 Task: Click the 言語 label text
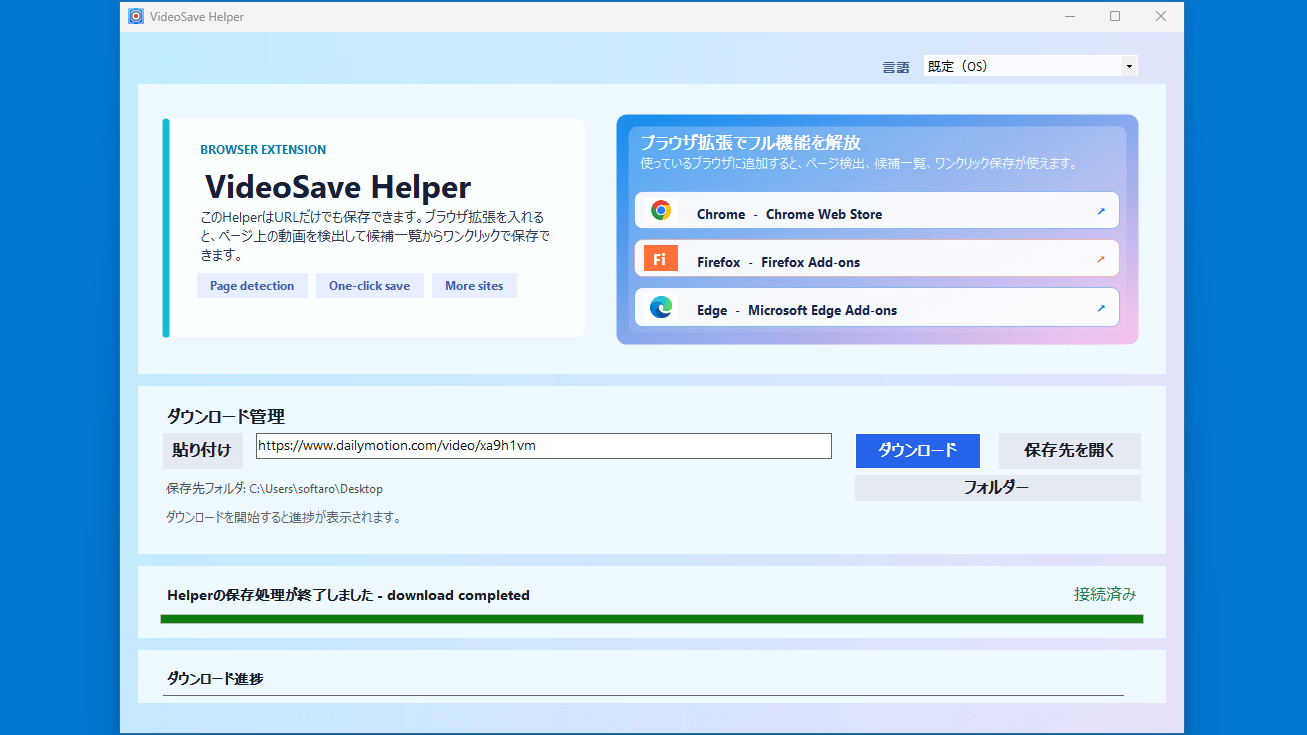pos(896,67)
